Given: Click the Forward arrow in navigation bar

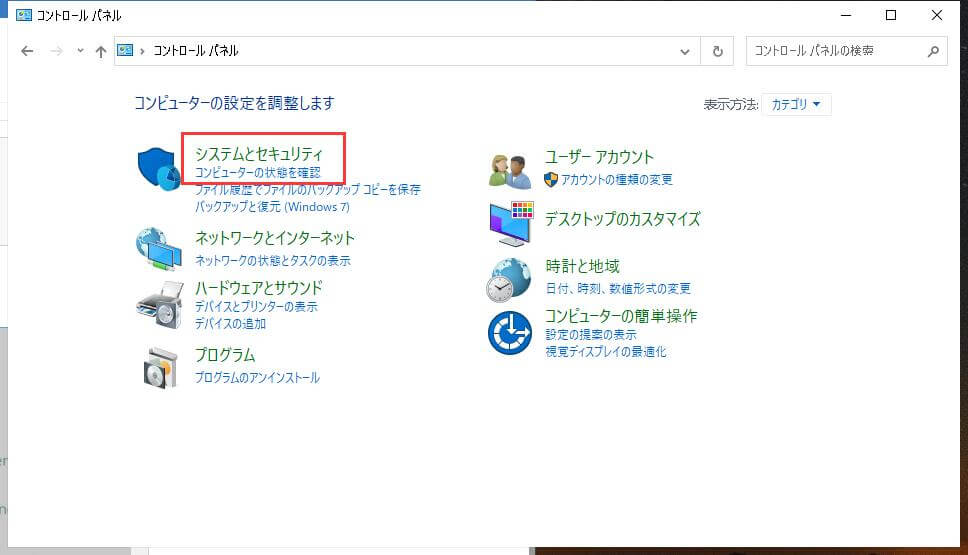Looking at the screenshot, I should (56, 51).
